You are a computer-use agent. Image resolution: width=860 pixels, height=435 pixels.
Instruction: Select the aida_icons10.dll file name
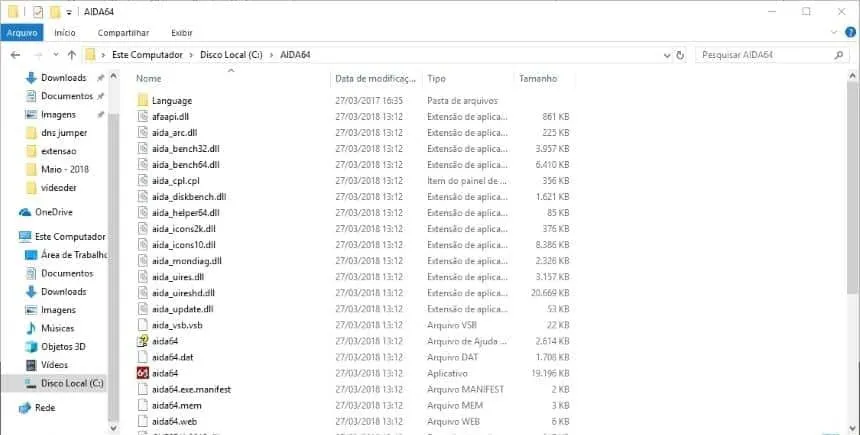click(x=184, y=245)
